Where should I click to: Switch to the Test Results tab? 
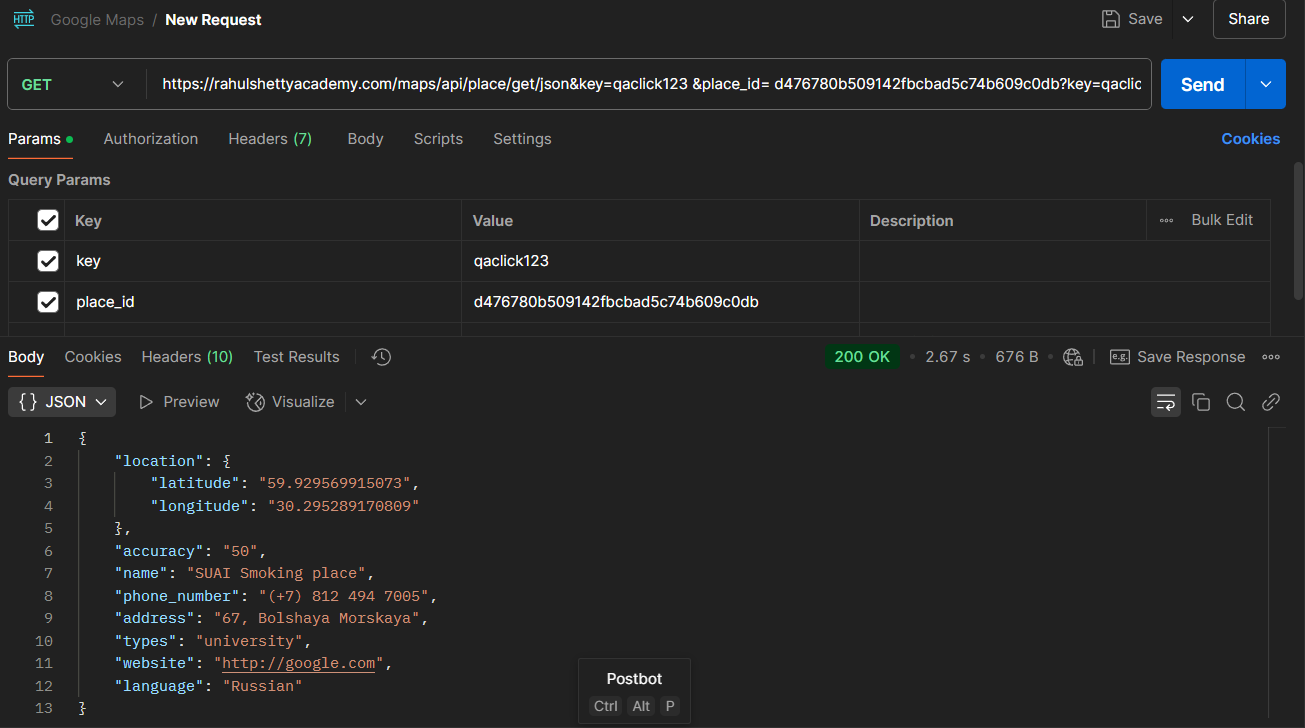297,357
